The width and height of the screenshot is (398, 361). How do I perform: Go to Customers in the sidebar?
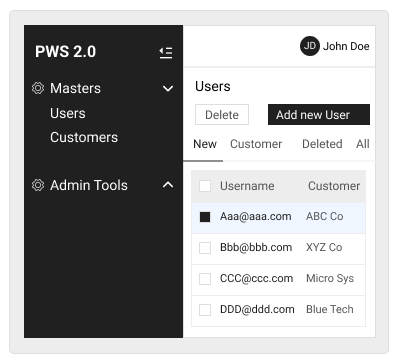point(84,137)
